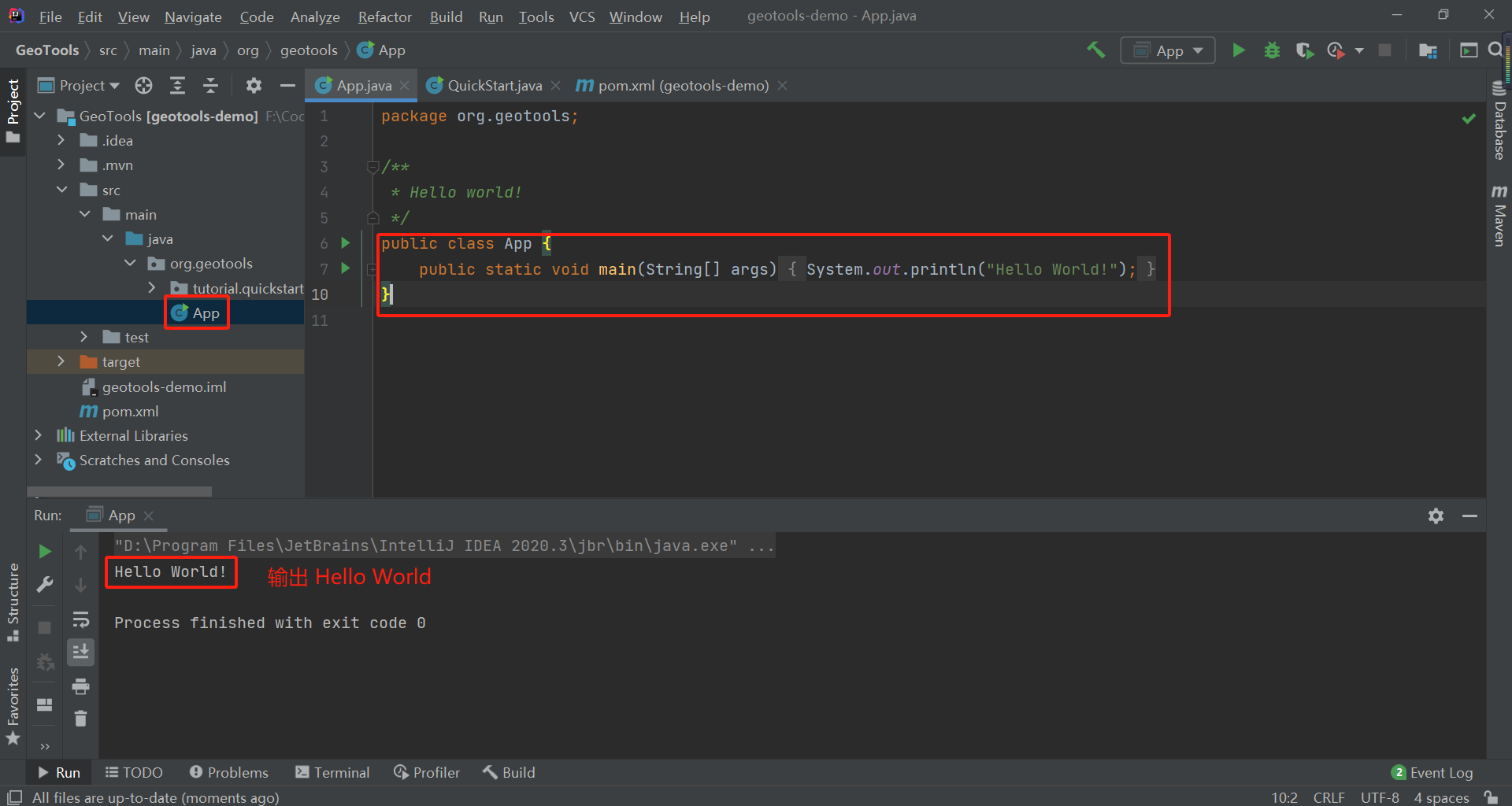Click the Project panel horizontal scrollbar

click(x=120, y=491)
